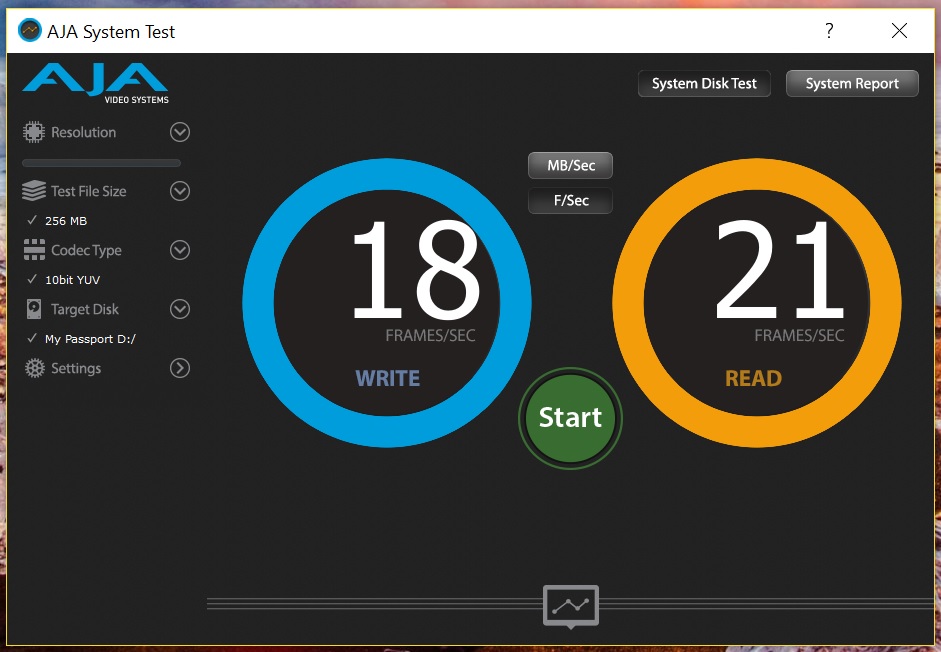Click the Codec Type film strip icon

point(34,250)
